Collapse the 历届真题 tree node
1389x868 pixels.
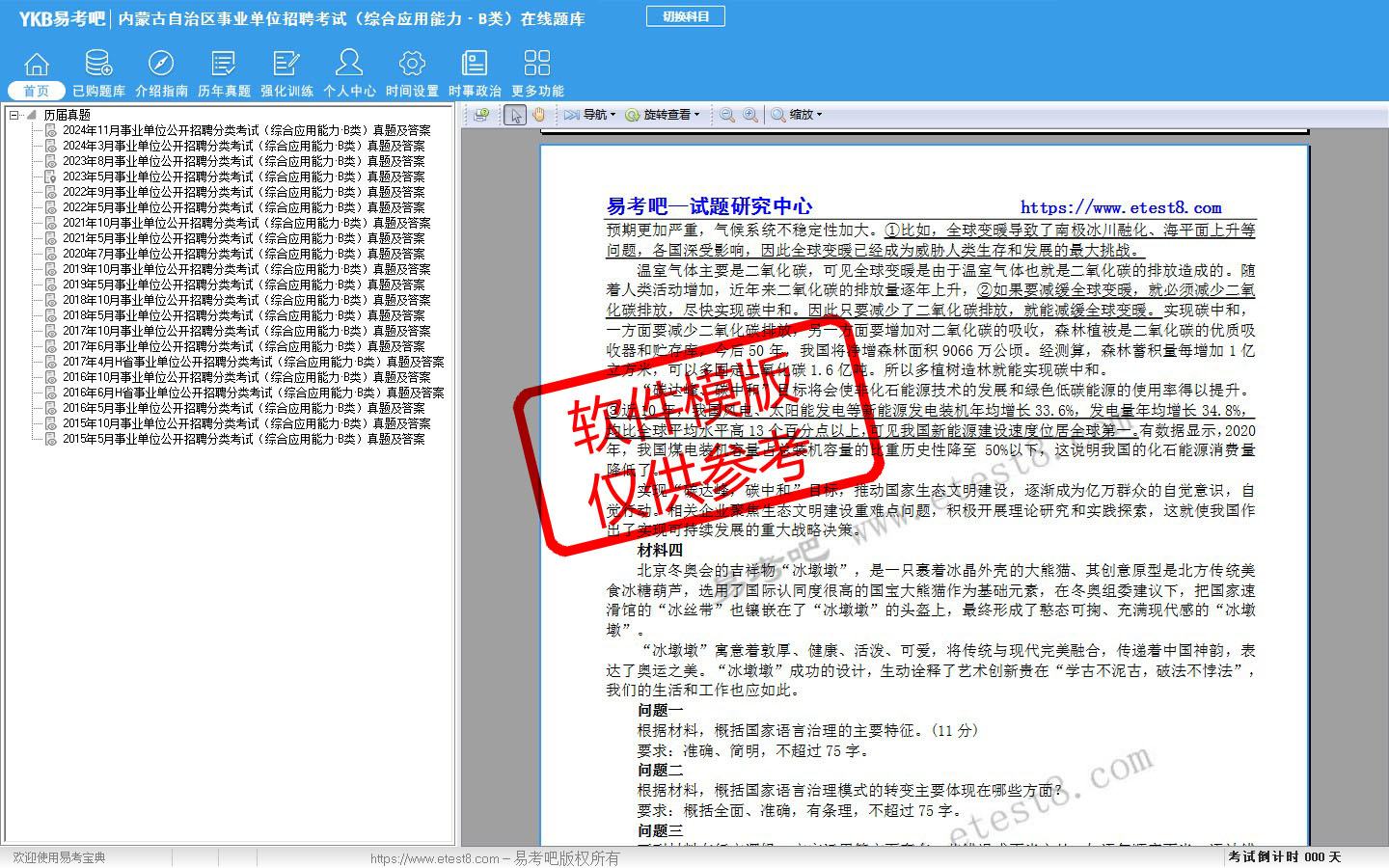(14, 115)
